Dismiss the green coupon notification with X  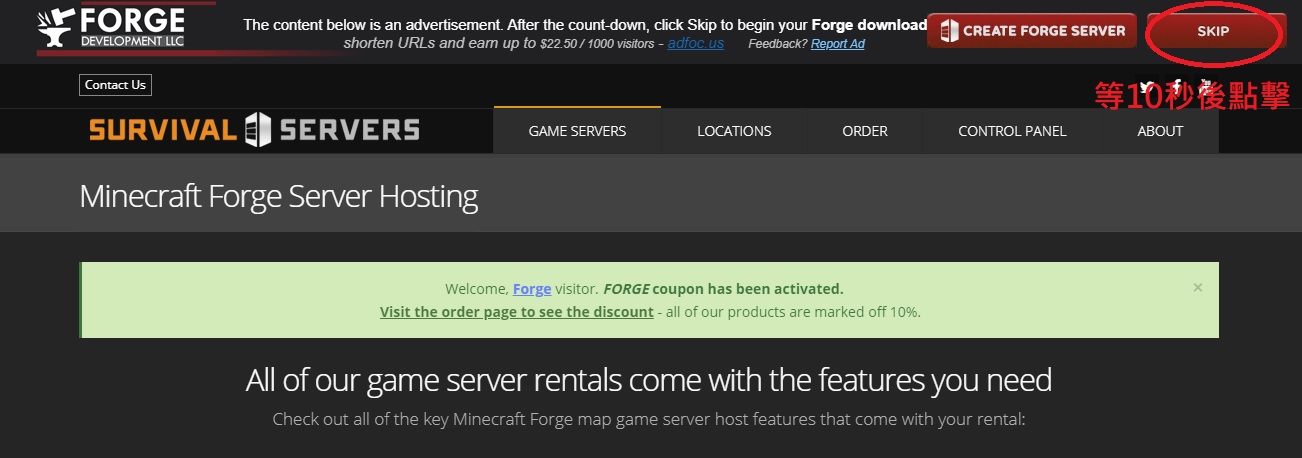1198,287
